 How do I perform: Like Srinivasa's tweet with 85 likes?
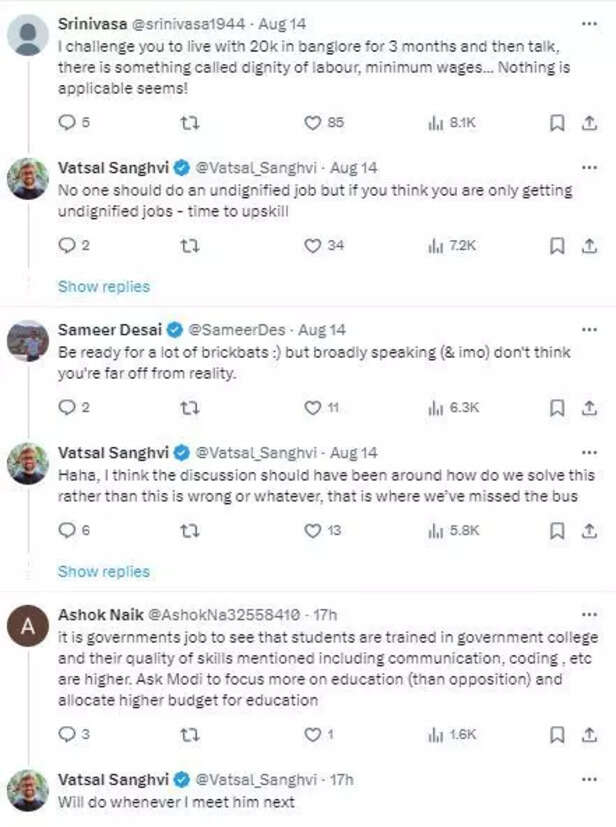point(313,123)
